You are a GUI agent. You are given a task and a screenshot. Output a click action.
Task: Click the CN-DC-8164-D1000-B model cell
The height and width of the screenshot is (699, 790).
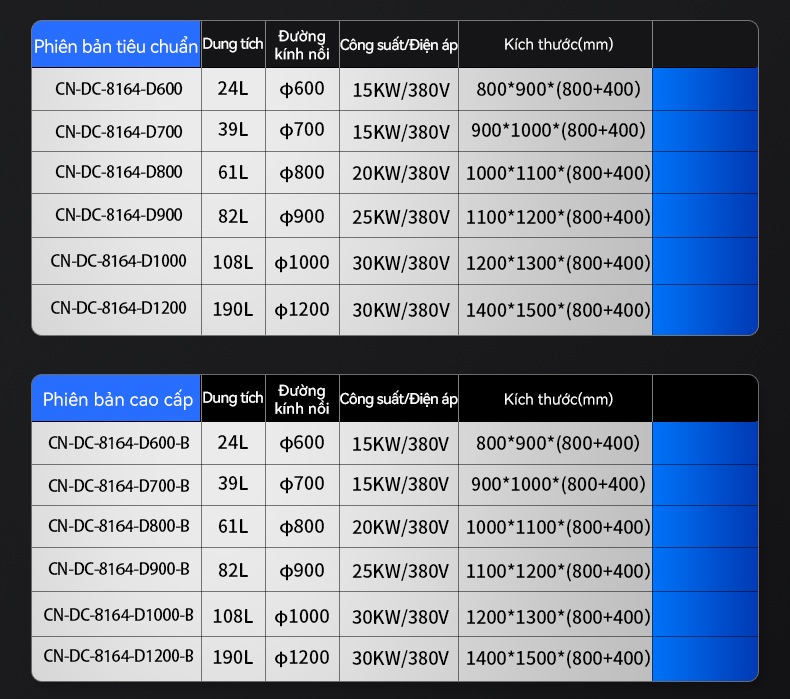click(118, 615)
